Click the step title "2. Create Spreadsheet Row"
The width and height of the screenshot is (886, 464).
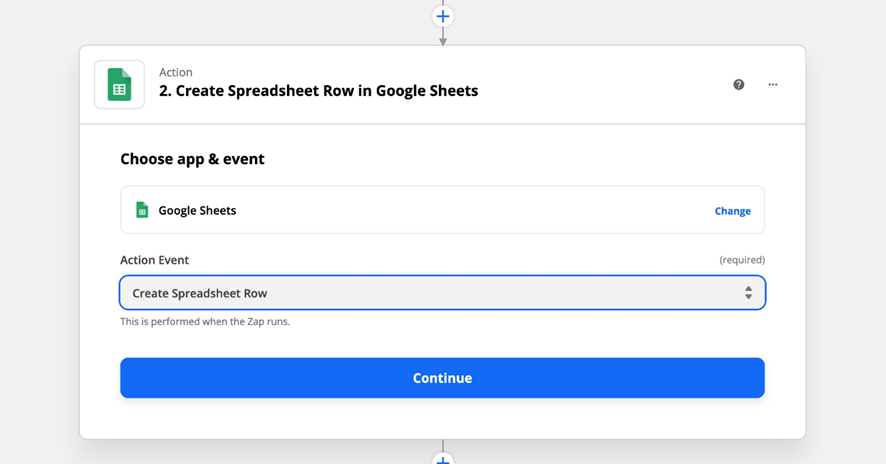pyautogui.click(x=318, y=91)
